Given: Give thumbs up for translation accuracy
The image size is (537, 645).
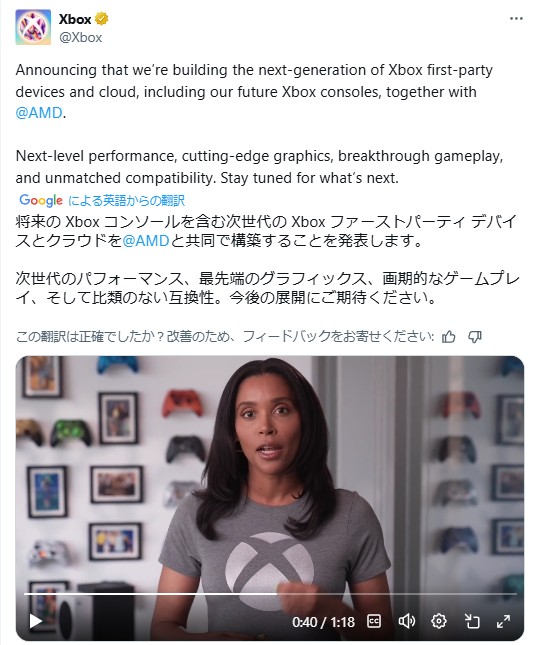Looking at the screenshot, I should (449, 337).
